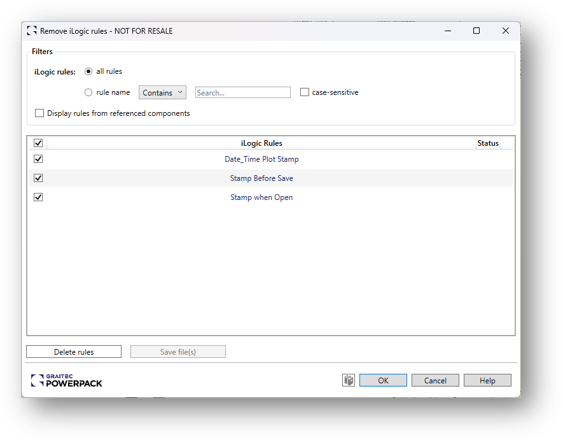Select the "rule name" radio option

88,92
